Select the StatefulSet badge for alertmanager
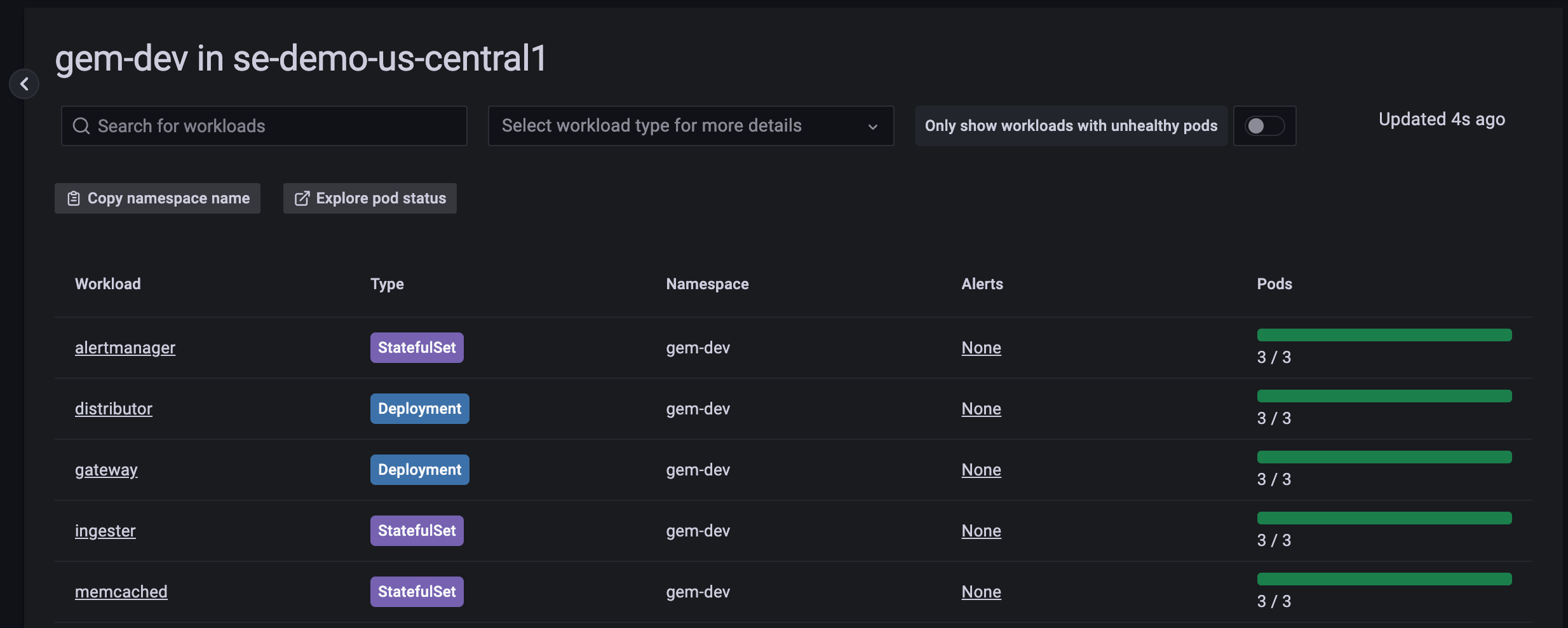 (x=416, y=347)
